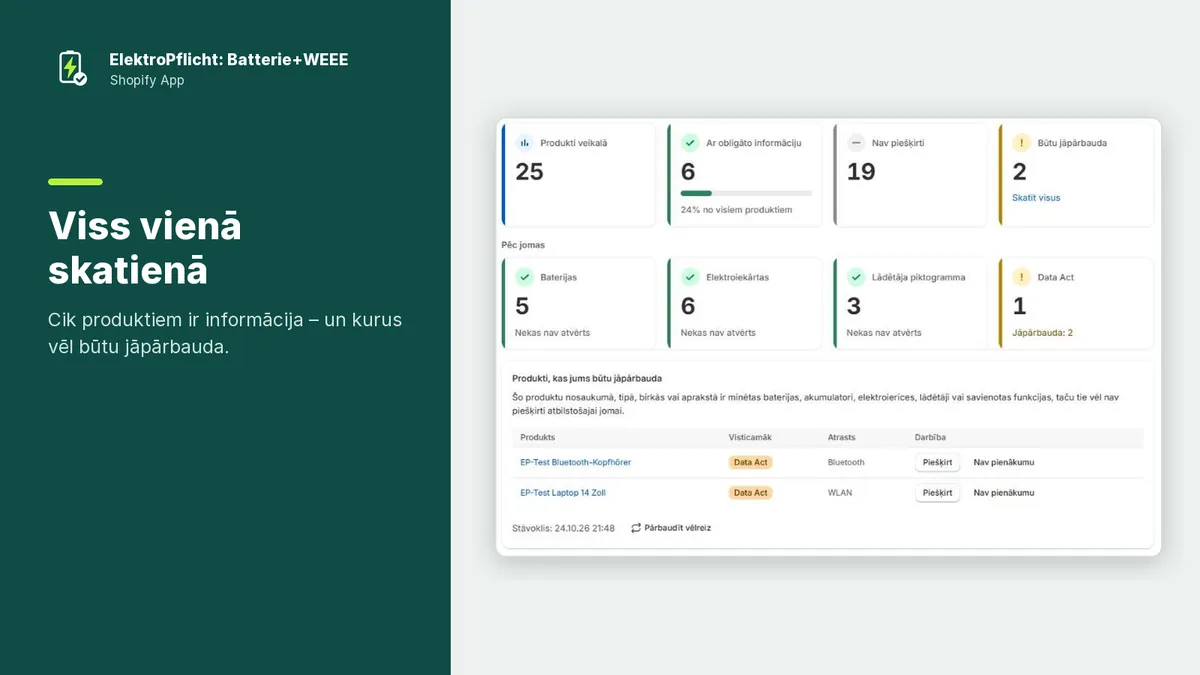Click Piešķirt for EP-Test Laptop 14 Zoll
Image resolution: width=1200 pixels, height=675 pixels.
937,492
